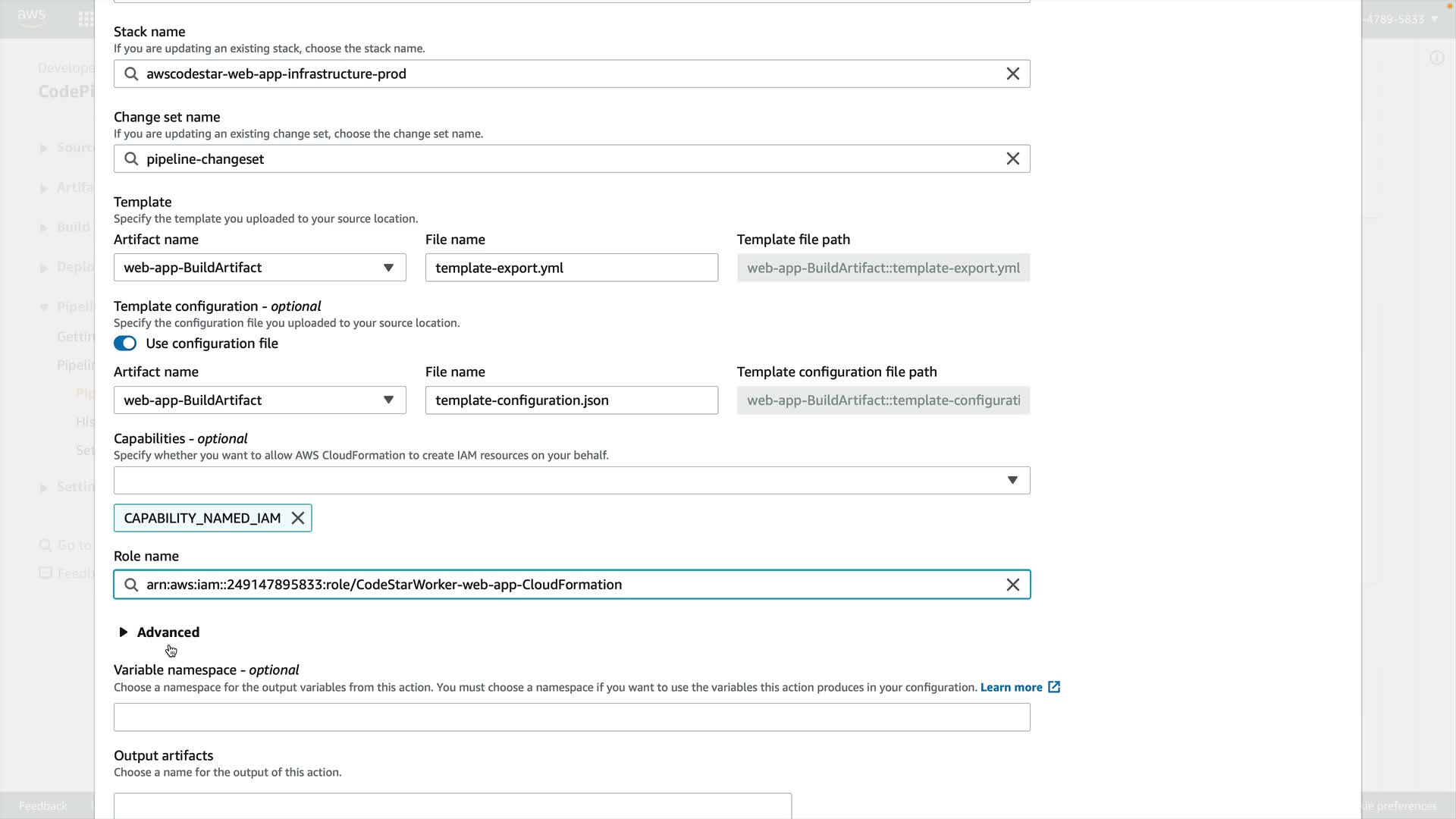Remove the CAPABILITY_NAMED_IAM tag
Image resolution: width=1456 pixels, height=819 pixels.
[x=298, y=518]
